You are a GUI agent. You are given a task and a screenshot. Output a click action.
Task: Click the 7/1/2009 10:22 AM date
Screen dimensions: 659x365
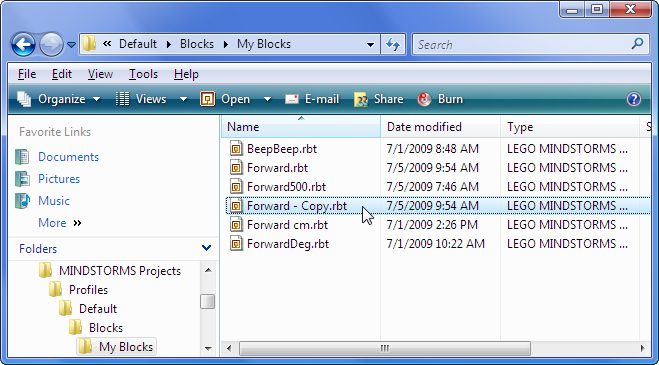coord(435,244)
